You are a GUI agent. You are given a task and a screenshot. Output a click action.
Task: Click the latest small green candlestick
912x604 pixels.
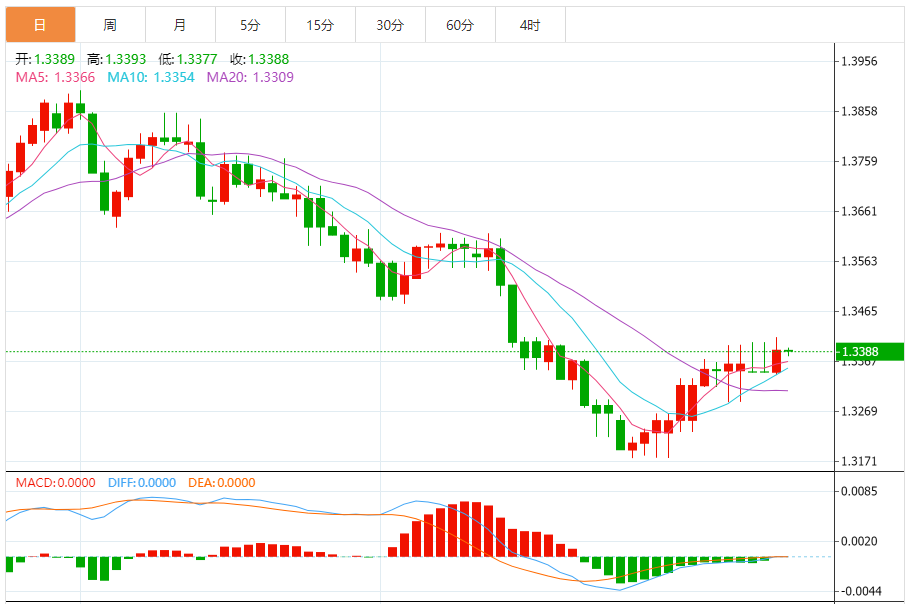point(789,351)
